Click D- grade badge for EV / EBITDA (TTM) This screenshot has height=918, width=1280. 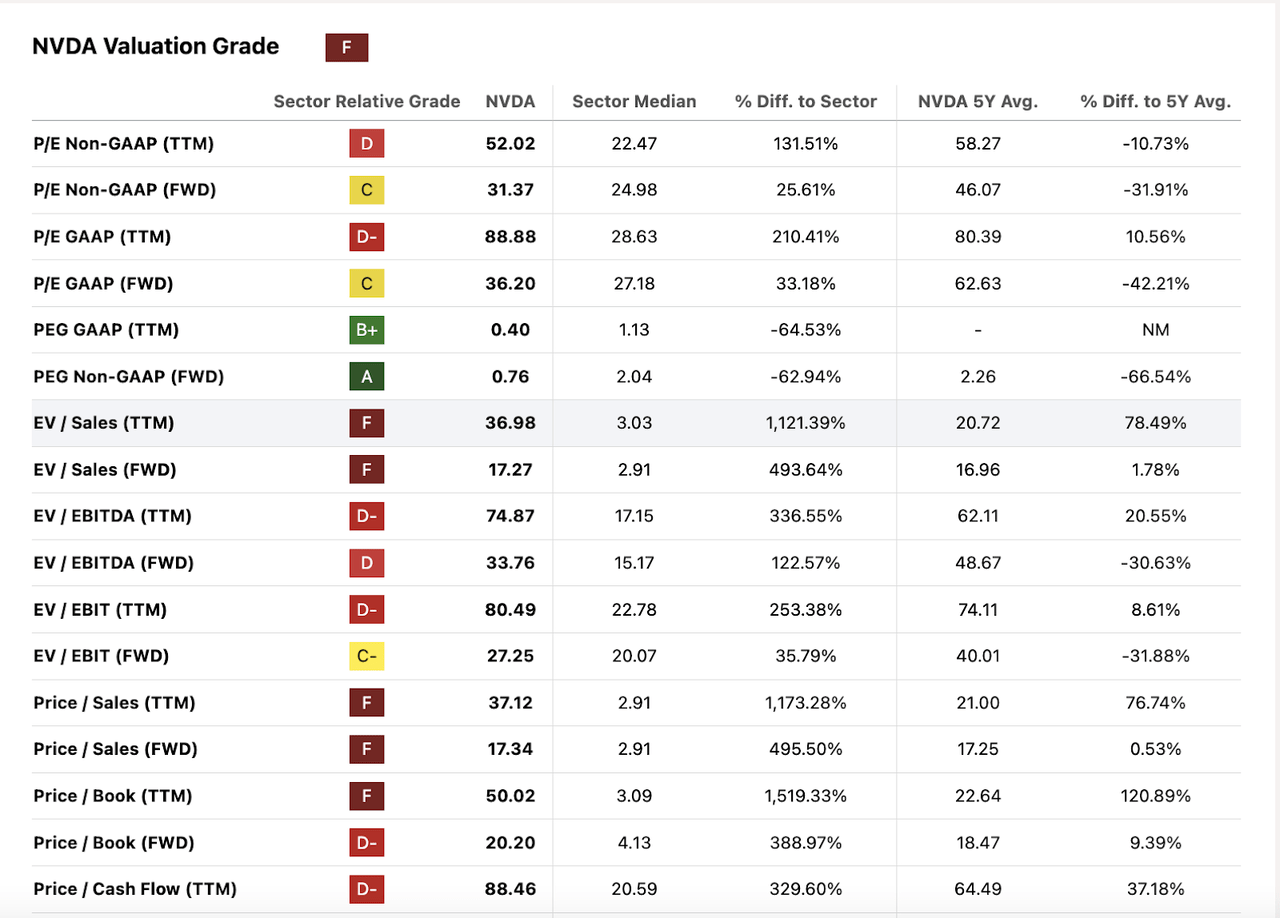(367, 516)
